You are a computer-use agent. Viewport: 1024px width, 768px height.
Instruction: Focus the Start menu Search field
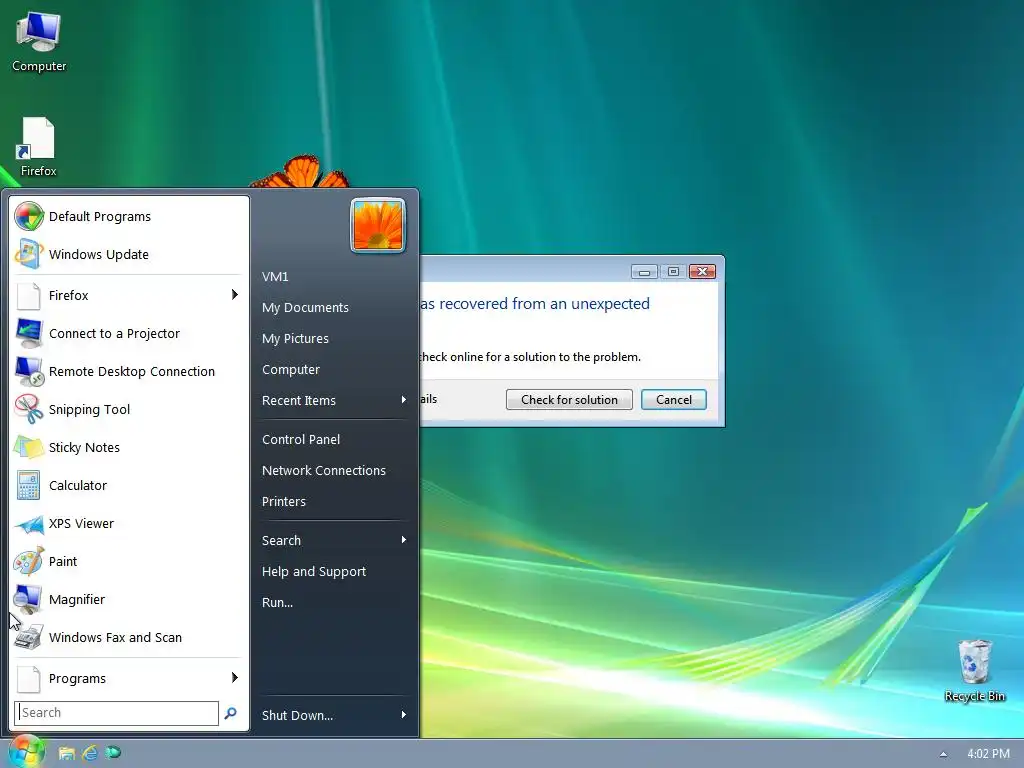coord(116,713)
